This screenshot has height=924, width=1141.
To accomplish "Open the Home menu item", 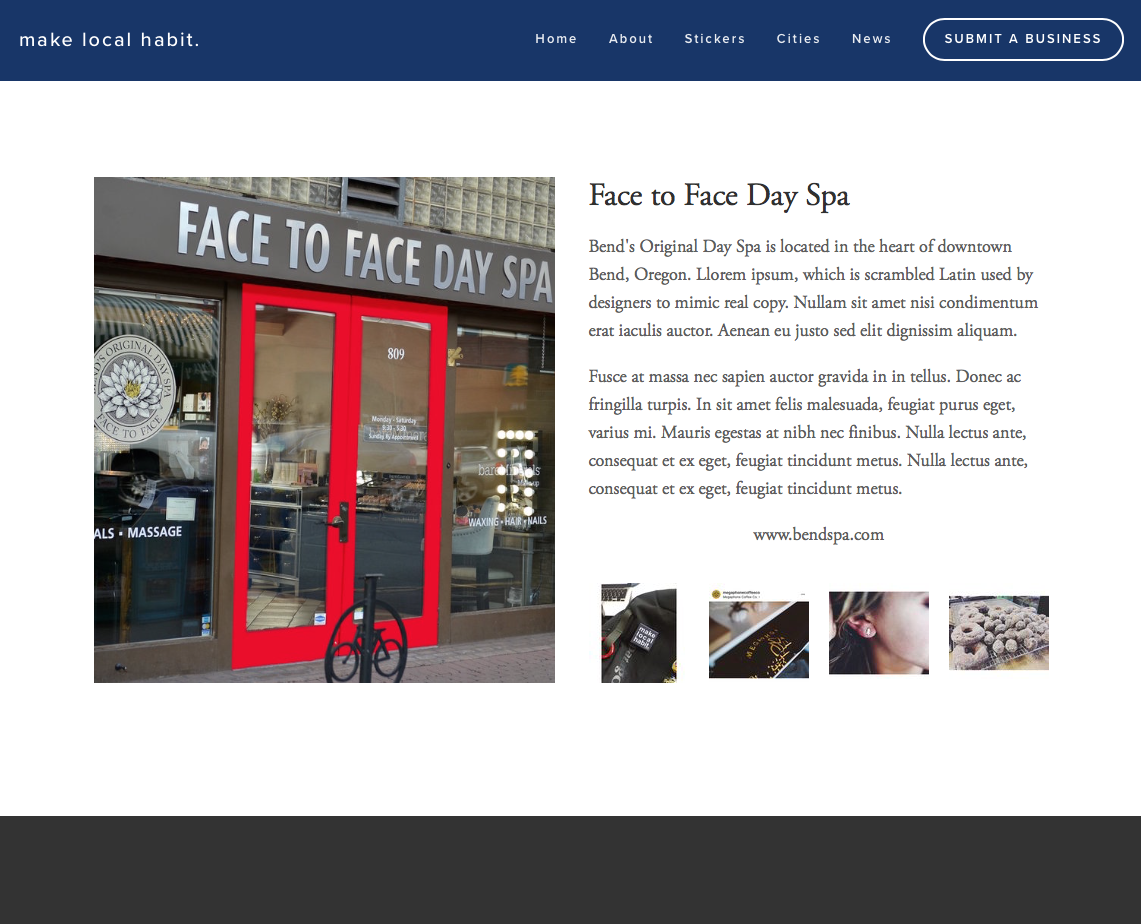I will pyautogui.click(x=556, y=39).
